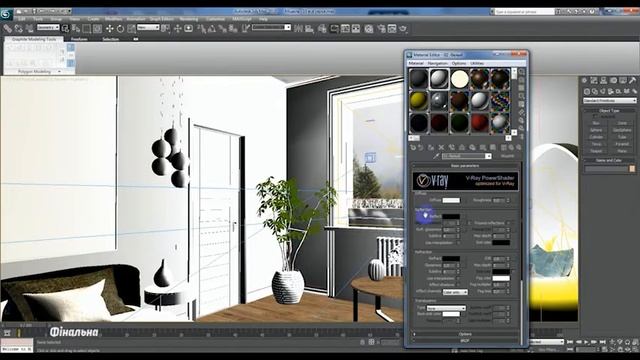The image size is (640, 360).
Task: Toggle Background icon beside sample slots
Action: [x=522, y=88]
